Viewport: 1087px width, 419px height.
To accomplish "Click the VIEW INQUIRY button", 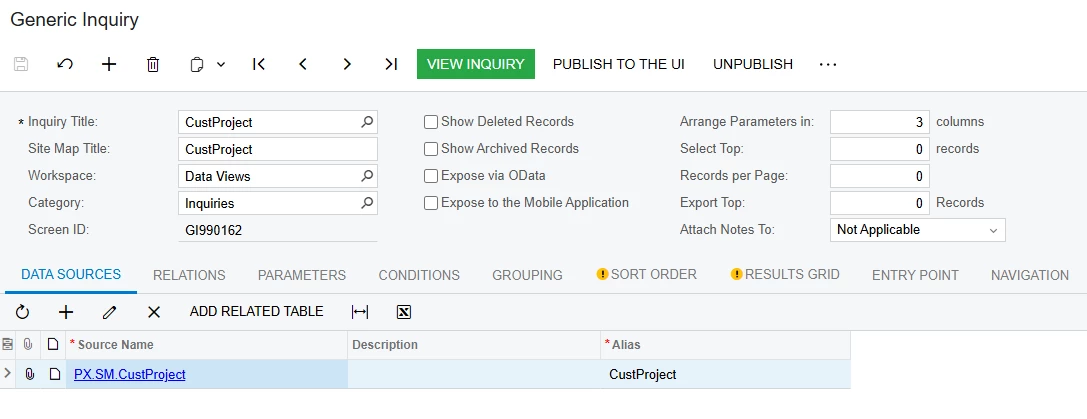I will [476, 64].
